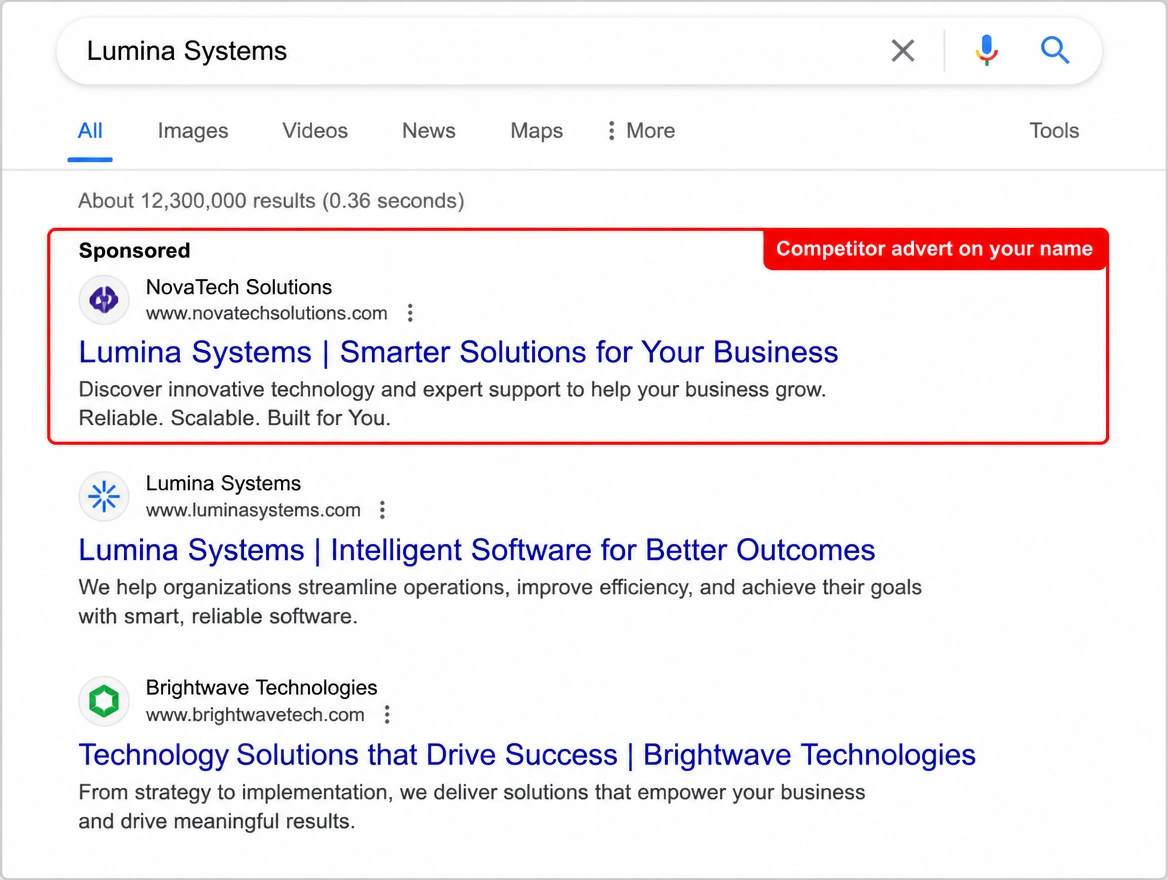This screenshot has width=1168, height=880.
Task: Clear the search query with the X icon
Action: click(903, 51)
